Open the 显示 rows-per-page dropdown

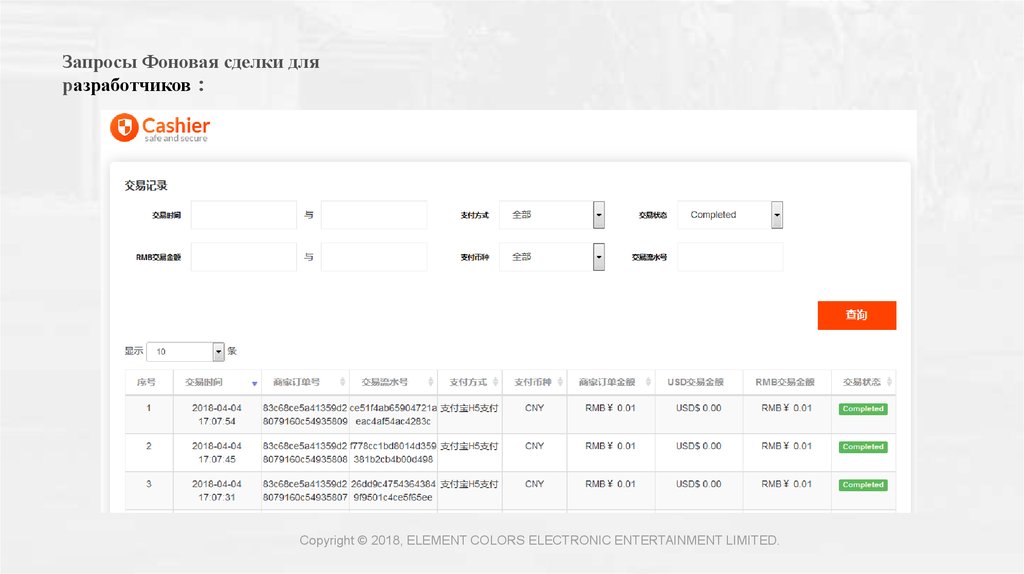coord(218,352)
